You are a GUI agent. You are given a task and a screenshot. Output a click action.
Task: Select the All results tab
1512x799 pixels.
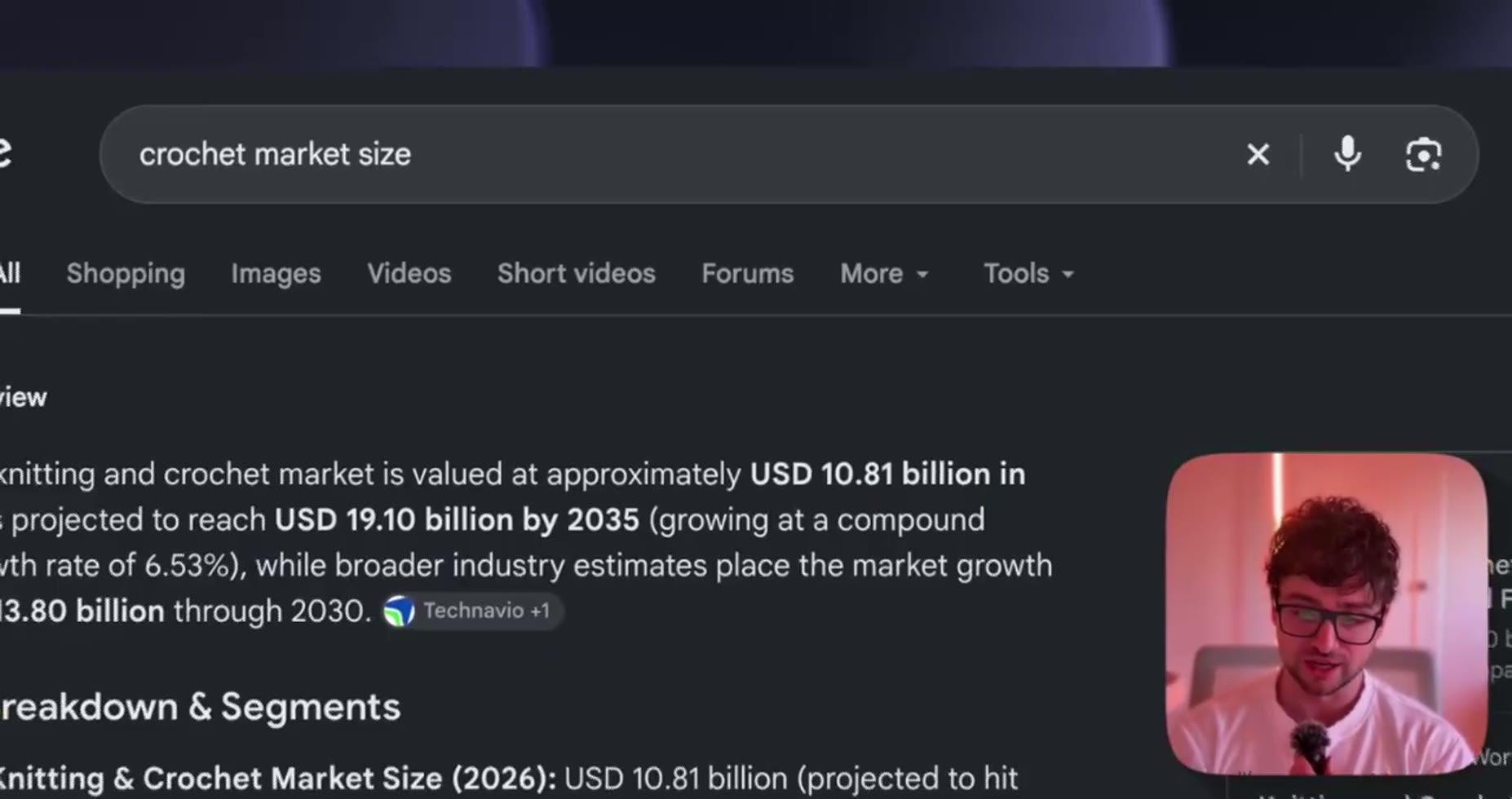pyautogui.click(x=9, y=273)
